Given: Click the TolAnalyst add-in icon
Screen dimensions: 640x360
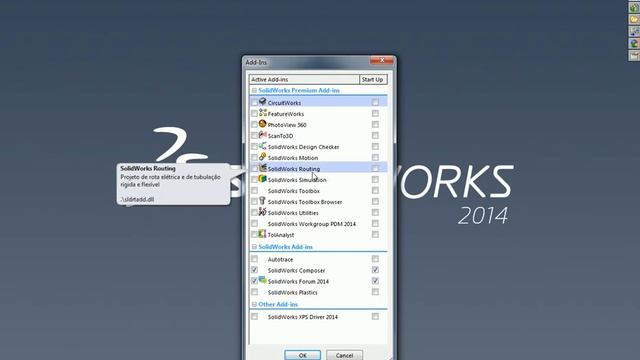Looking at the screenshot, I should pyautogui.click(x=262, y=234).
